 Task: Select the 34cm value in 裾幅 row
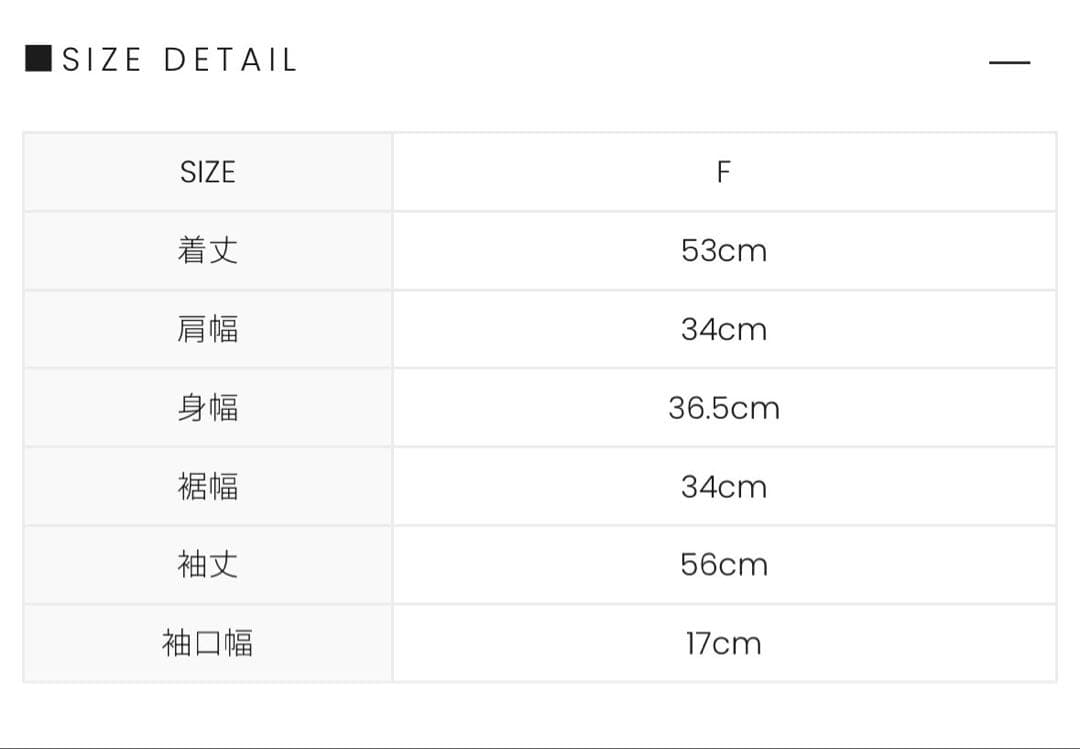[724, 487]
